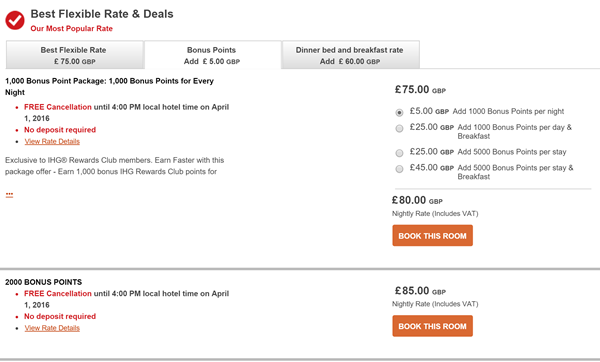Select £45.00 5000 Bonus Points per stay & Breakfast
The height and width of the screenshot is (362, 600).
tap(399, 169)
